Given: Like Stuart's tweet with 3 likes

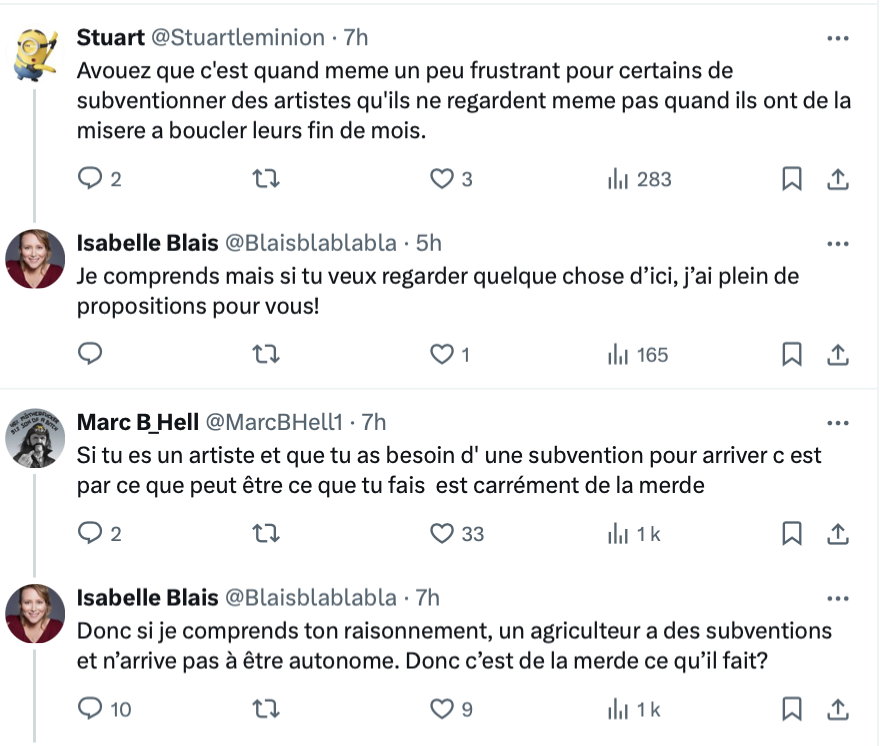Looking at the screenshot, I should point(451,179).
